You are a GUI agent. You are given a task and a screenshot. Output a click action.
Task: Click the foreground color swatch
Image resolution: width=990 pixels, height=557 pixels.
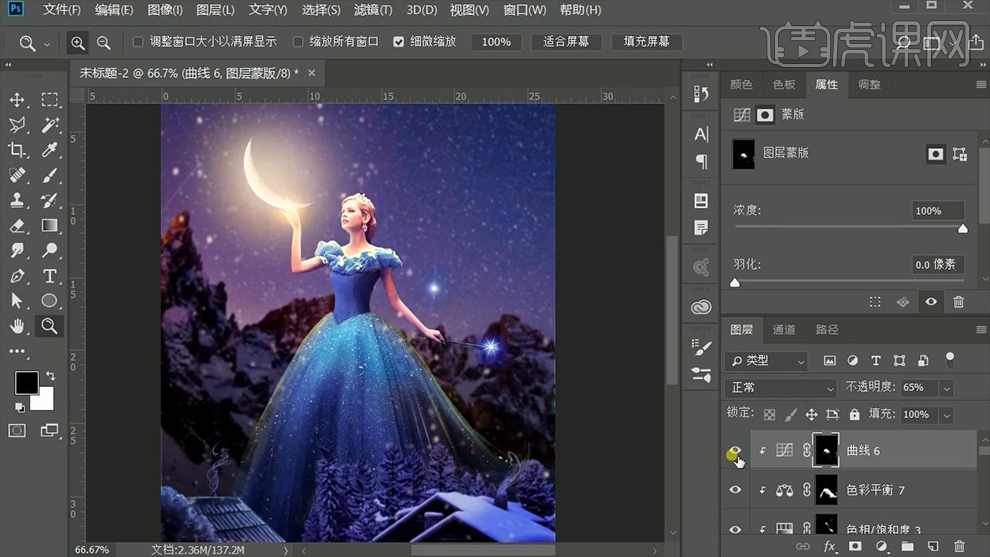[25, 382]
